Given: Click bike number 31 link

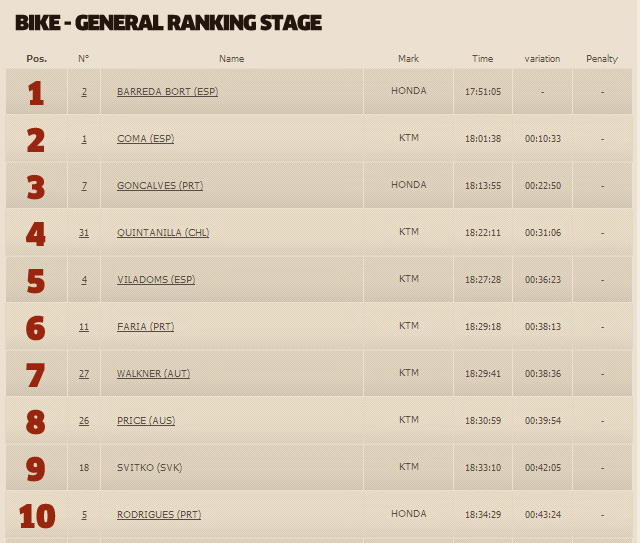Looking at the screenshot, I should 84,233.
